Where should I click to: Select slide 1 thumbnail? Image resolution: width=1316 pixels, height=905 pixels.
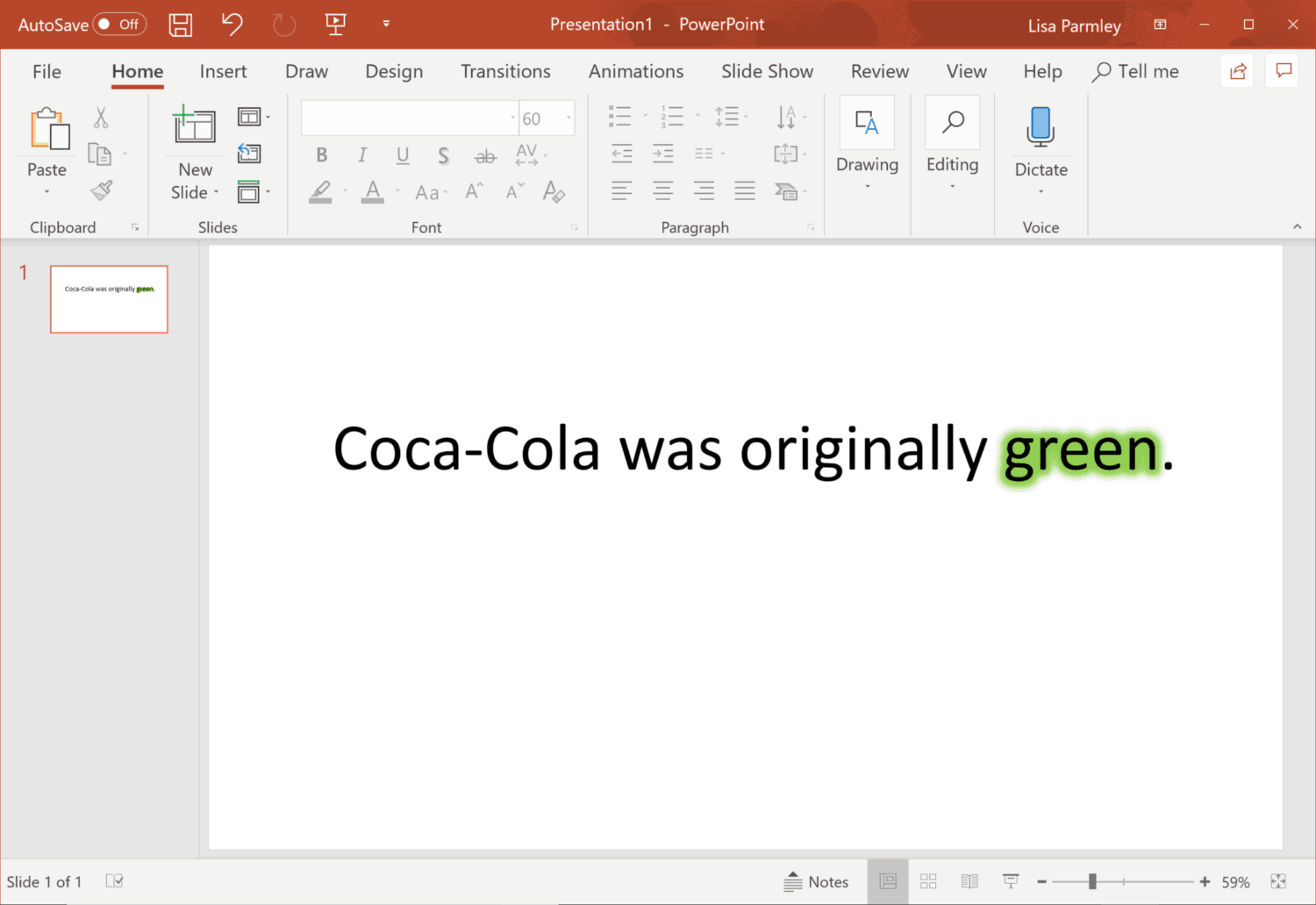click(109, 299)
